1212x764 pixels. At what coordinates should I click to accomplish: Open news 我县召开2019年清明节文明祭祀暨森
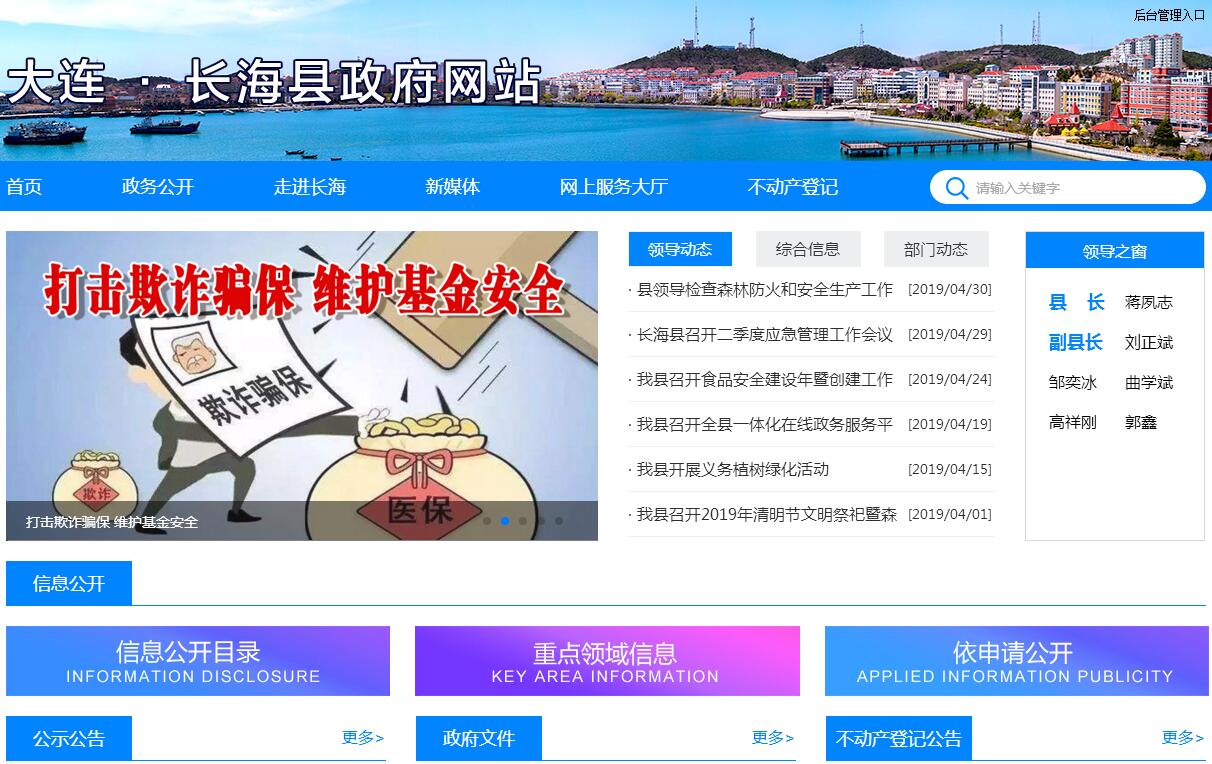click(x=767, y=515)
